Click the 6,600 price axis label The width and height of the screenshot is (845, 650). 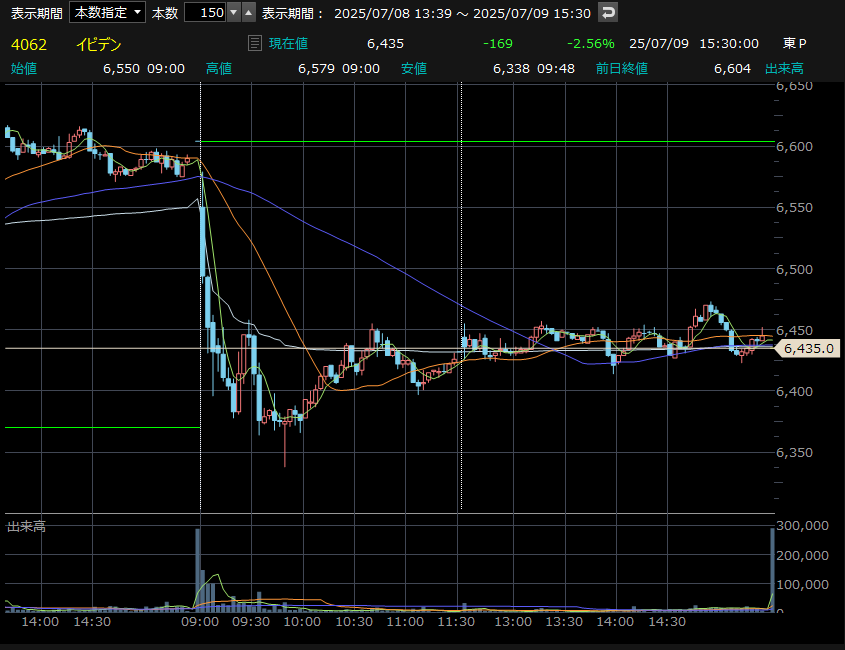[x=796, y=146]
